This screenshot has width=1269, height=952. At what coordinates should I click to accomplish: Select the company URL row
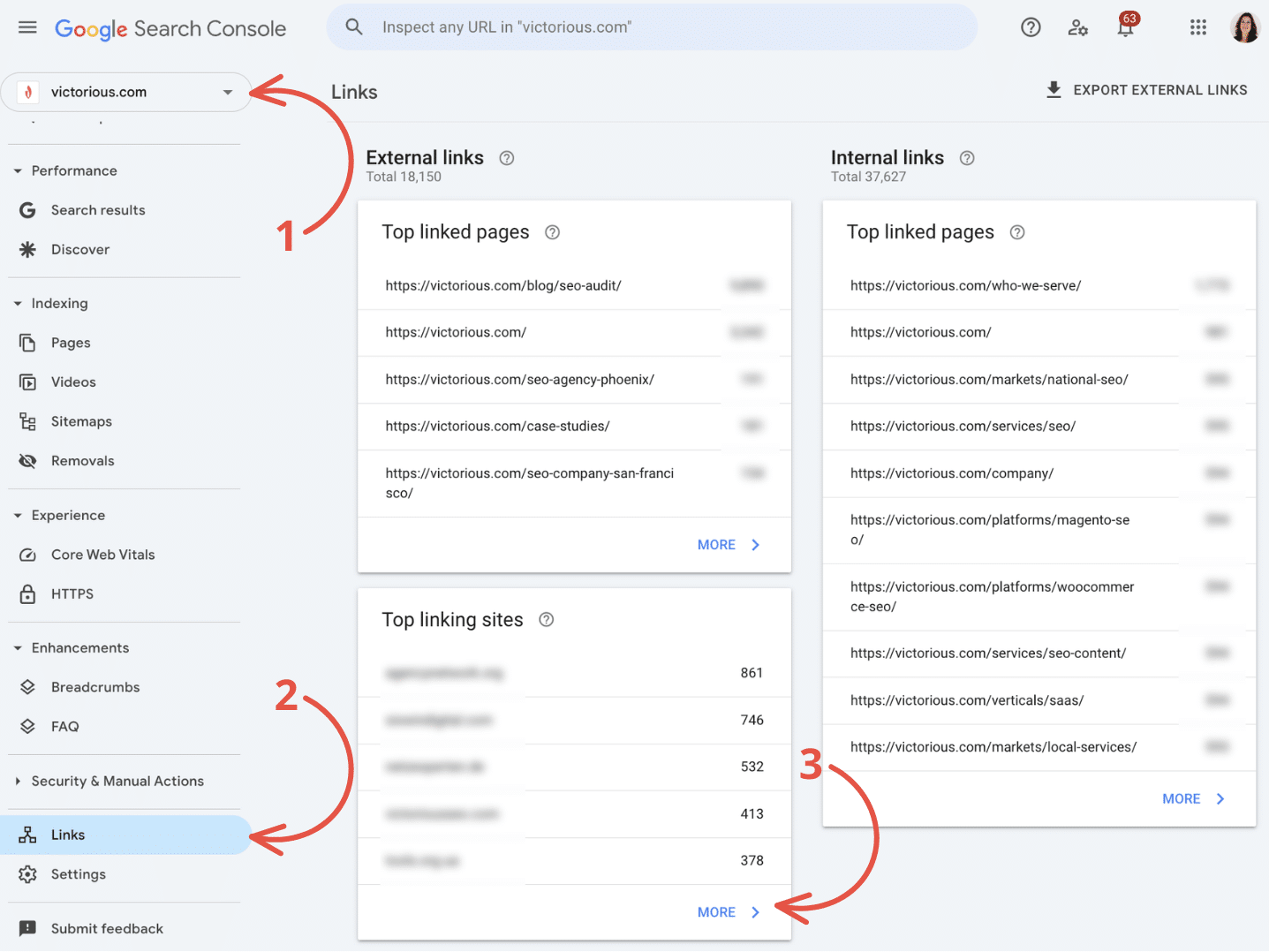tap(1039, 473)
